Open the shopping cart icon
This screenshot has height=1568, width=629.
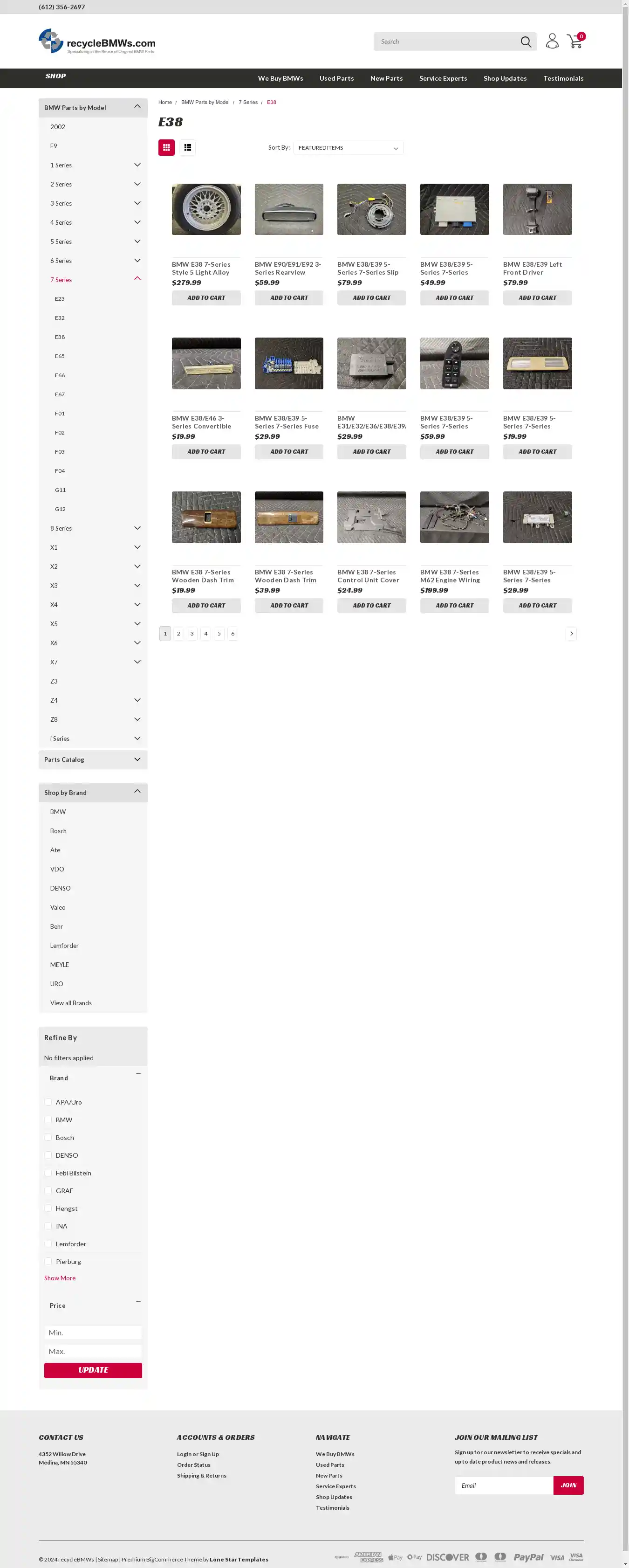(x=574, y=41)
